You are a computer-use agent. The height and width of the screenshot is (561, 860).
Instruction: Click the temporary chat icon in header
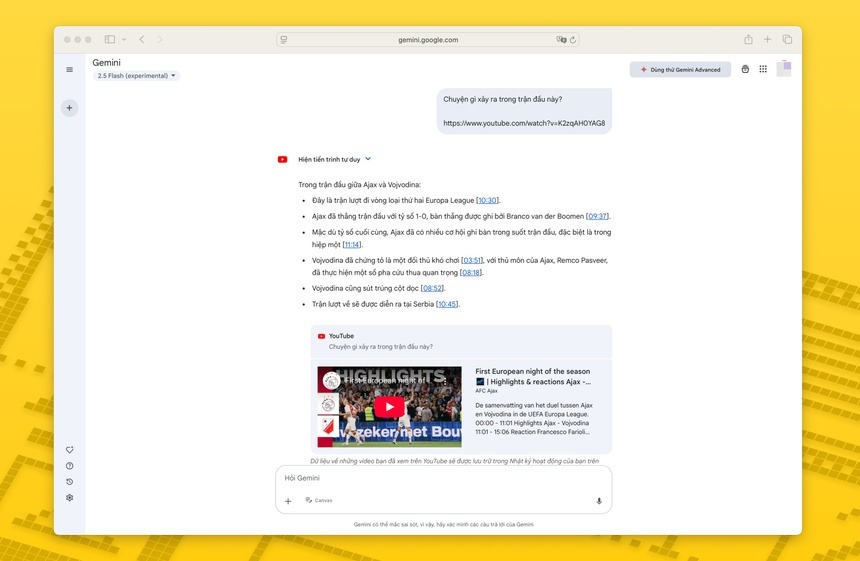745,69
